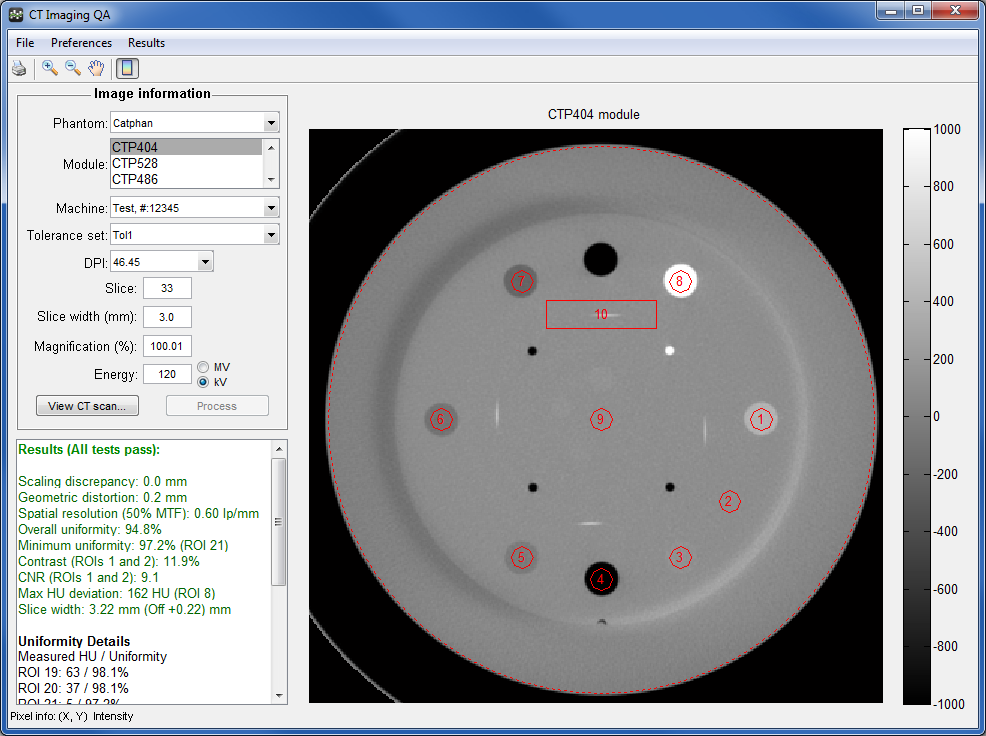The width and height of the screenshot is (986, 736).
Task: Select the Zoom Out tool
Action: (73, 68)
